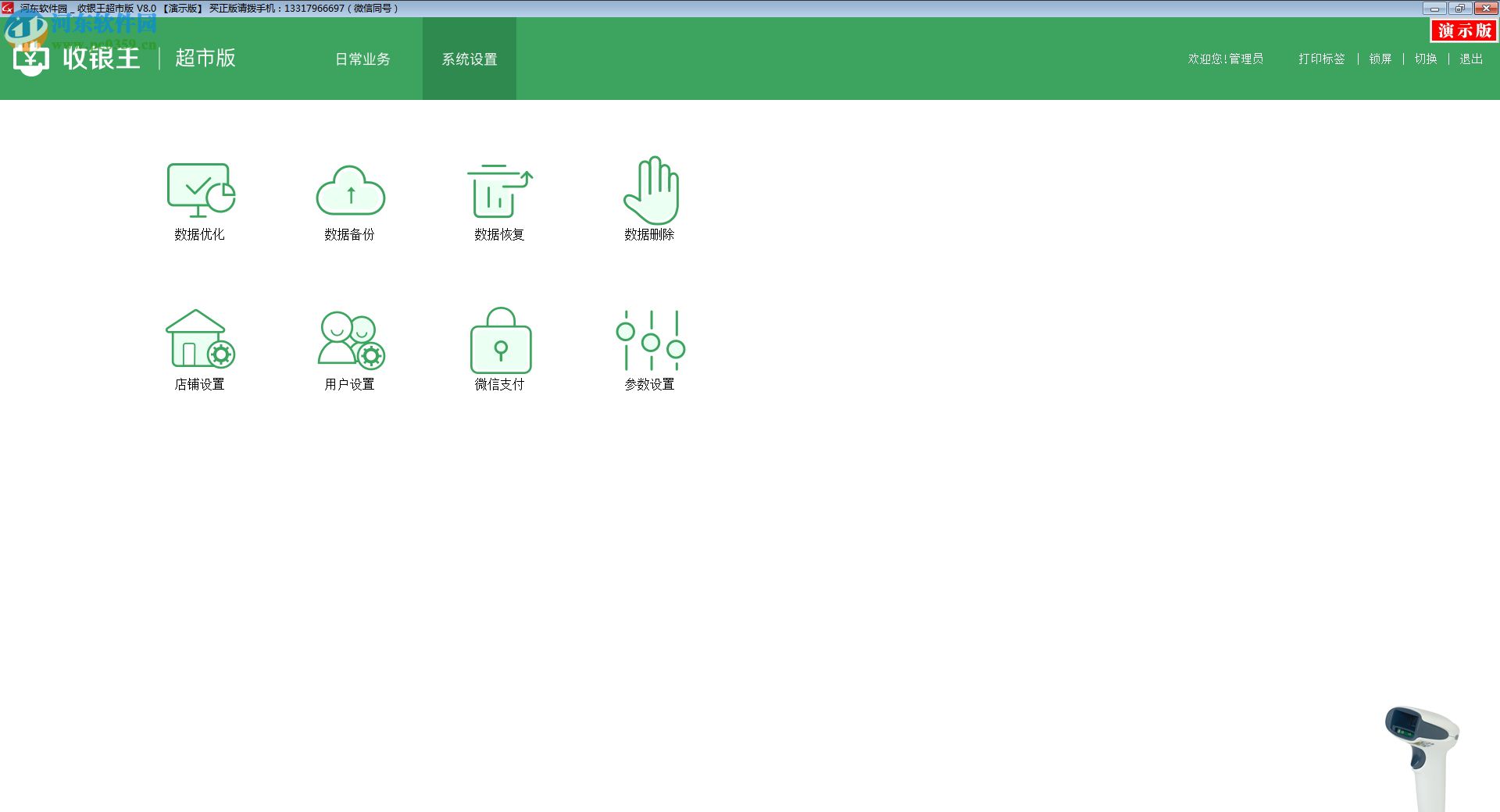Click the 欢迎您!管理员 welcome text
The image size is (1500, 812).
(1225, 59)
